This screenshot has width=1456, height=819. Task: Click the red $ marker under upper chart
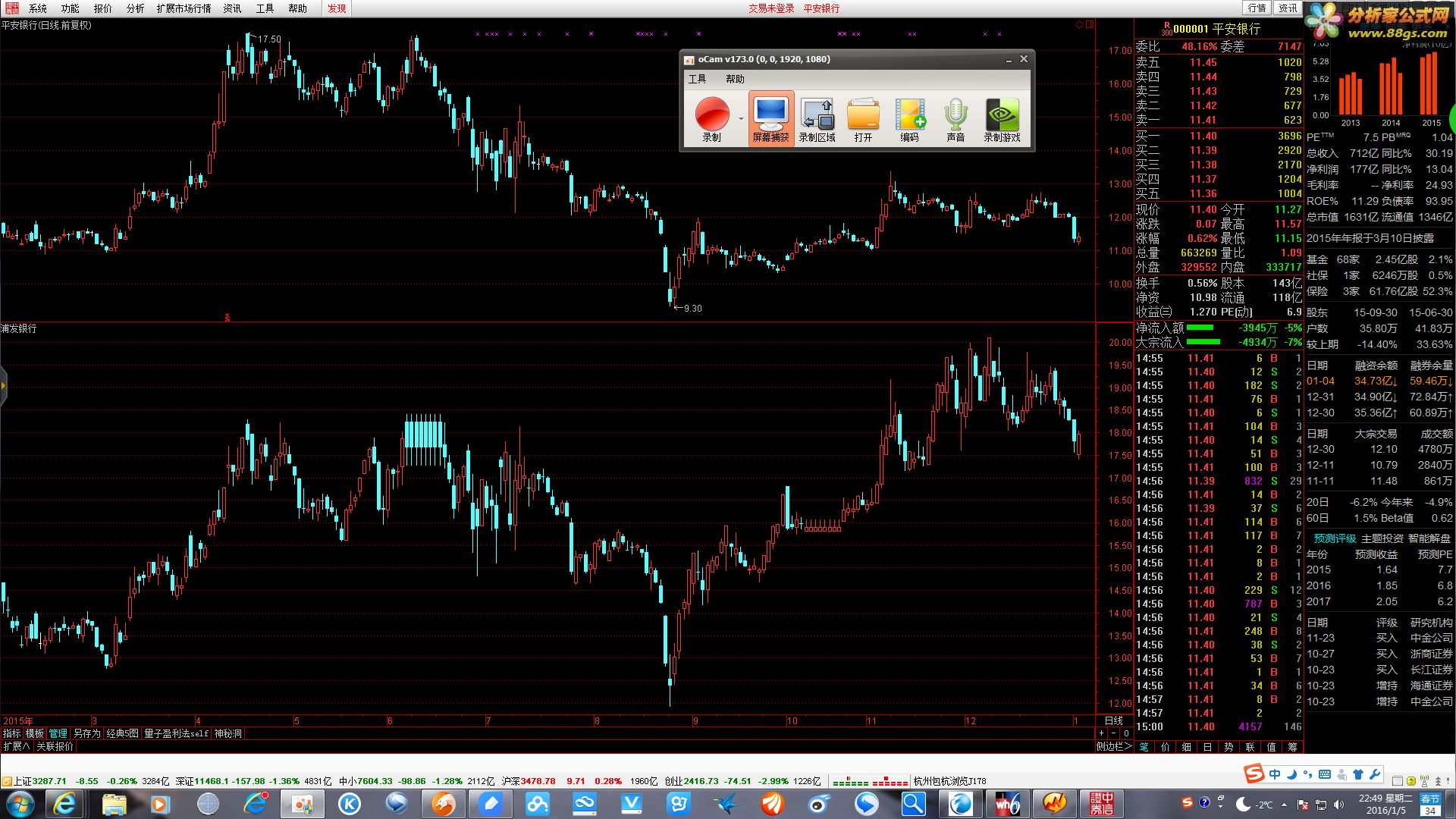click(x=227, y=318)
